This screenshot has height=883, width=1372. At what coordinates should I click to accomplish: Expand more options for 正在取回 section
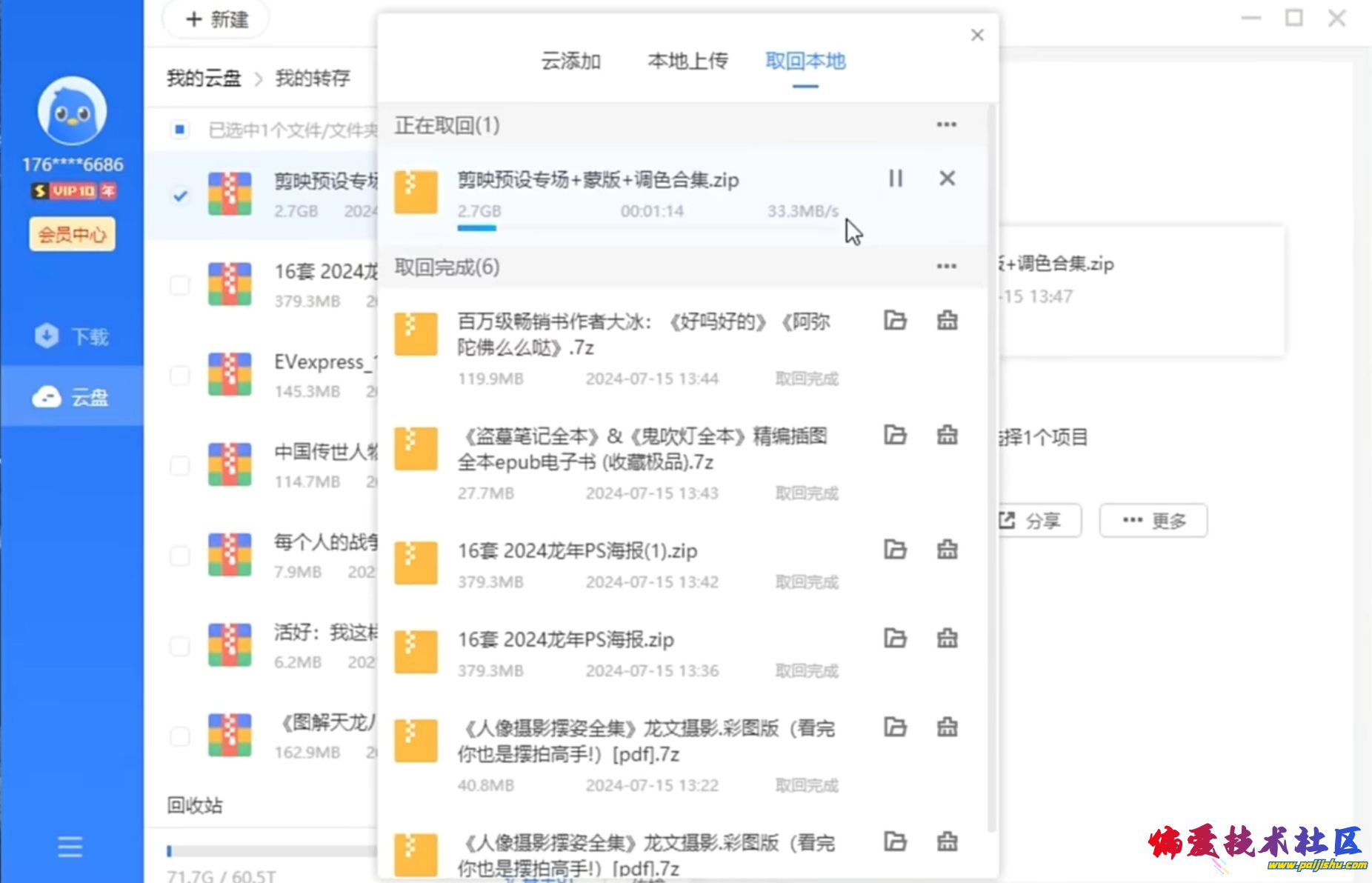tap(946, 124)
